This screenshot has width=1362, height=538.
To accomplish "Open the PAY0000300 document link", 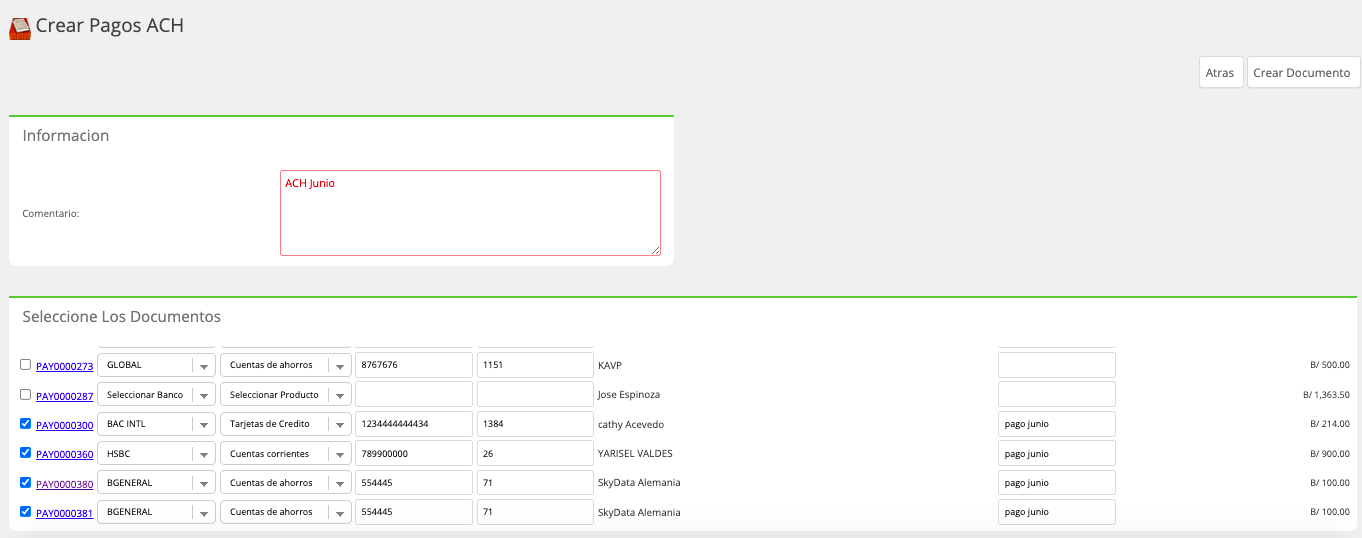I will 65,425.
